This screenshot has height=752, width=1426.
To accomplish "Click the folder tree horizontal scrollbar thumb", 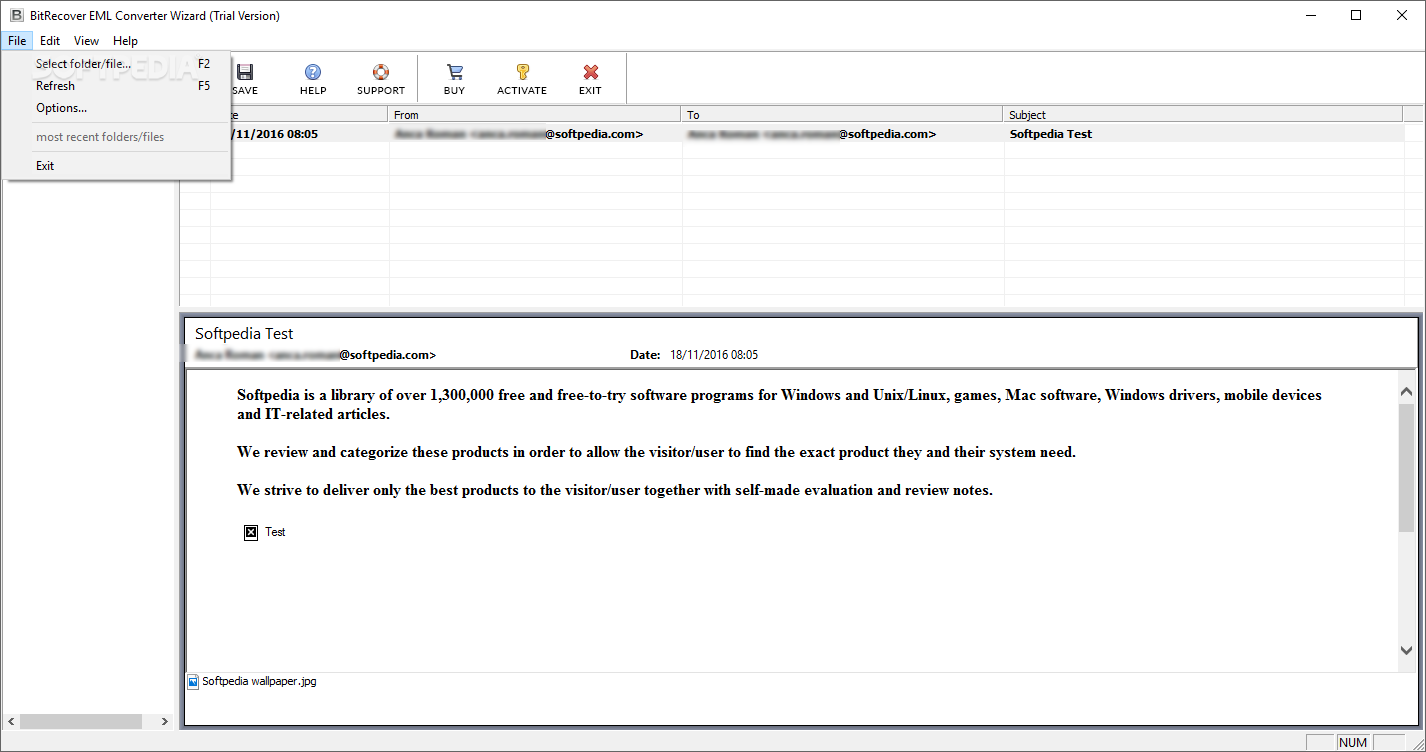I will (x=82, y=721).
